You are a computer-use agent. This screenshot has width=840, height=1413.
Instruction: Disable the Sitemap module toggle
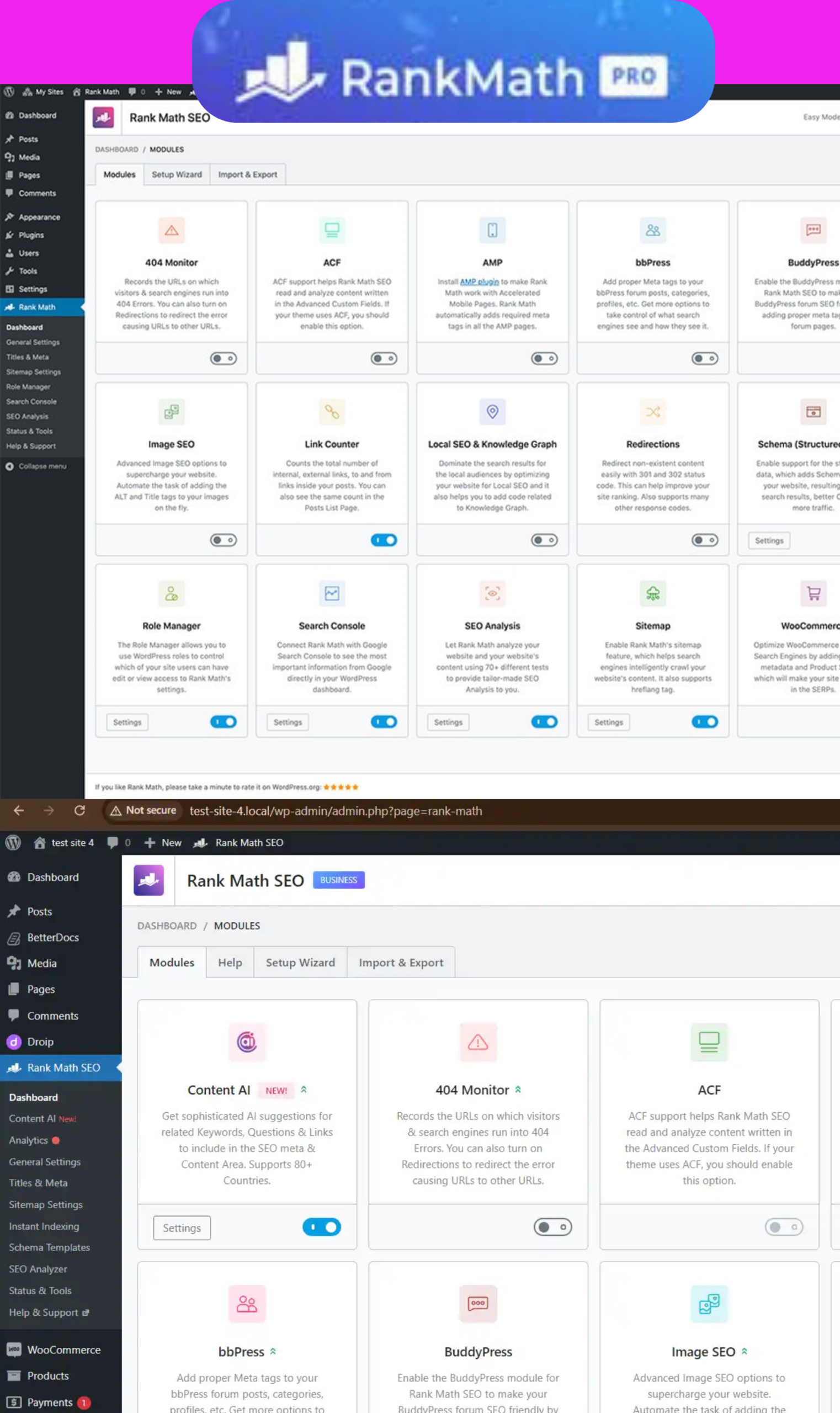coord(705,722)
